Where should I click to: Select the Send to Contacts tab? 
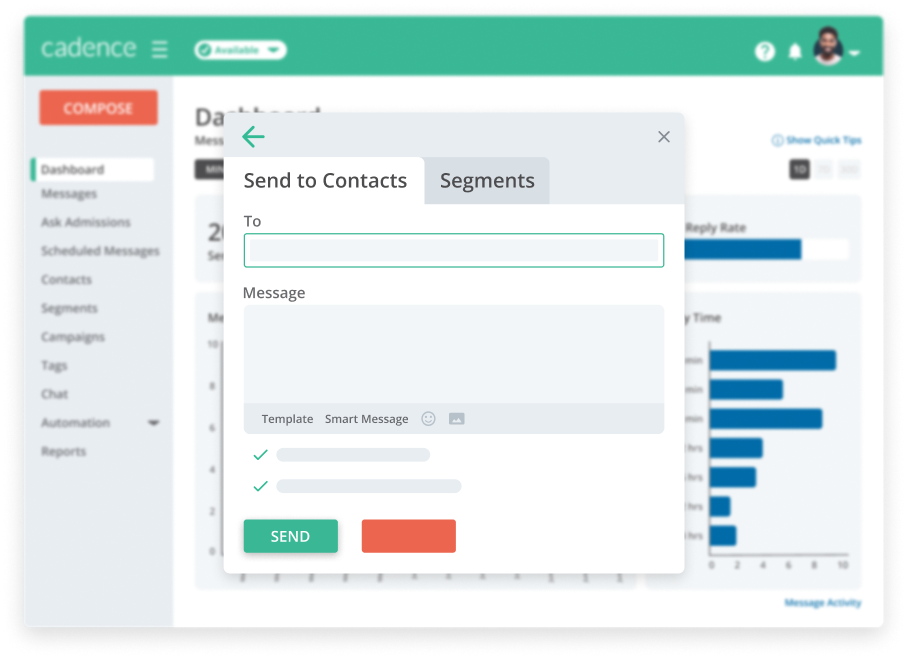pos(325,181)
